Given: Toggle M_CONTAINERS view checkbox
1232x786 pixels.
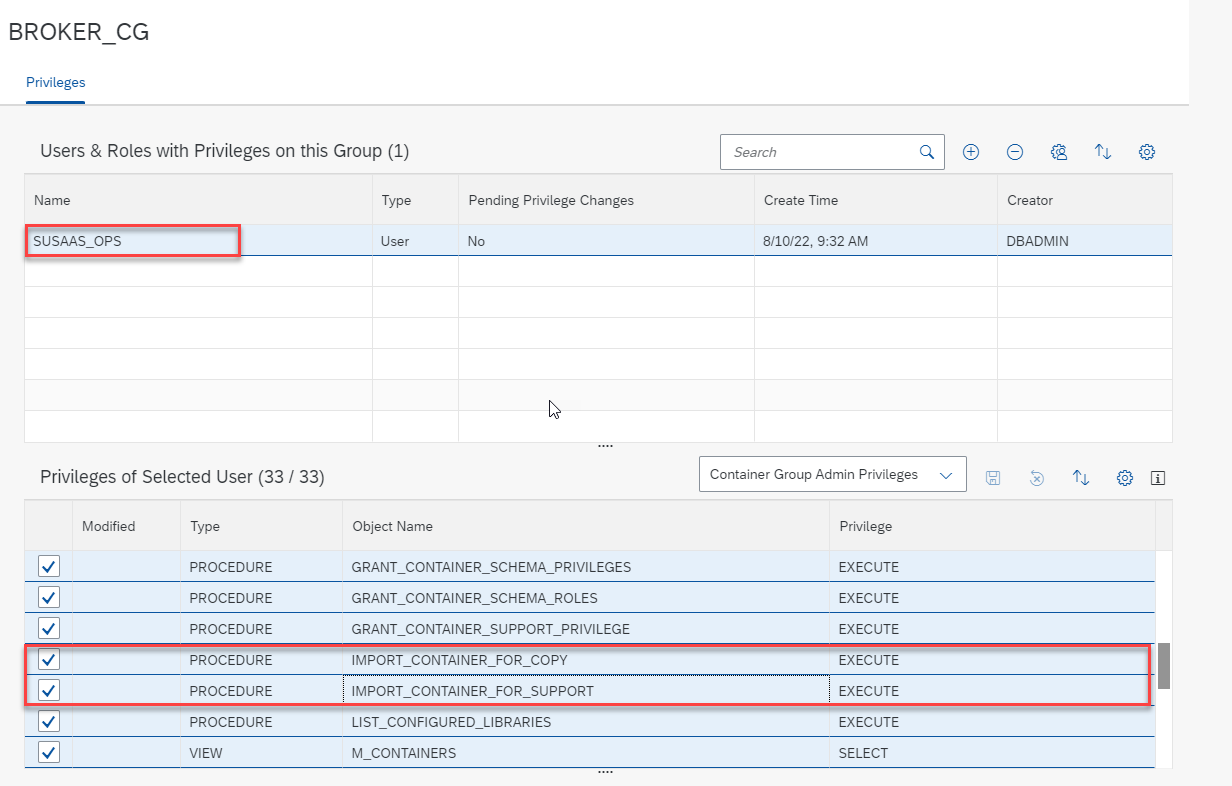Looking at the screenshot, I should [48, 753].
